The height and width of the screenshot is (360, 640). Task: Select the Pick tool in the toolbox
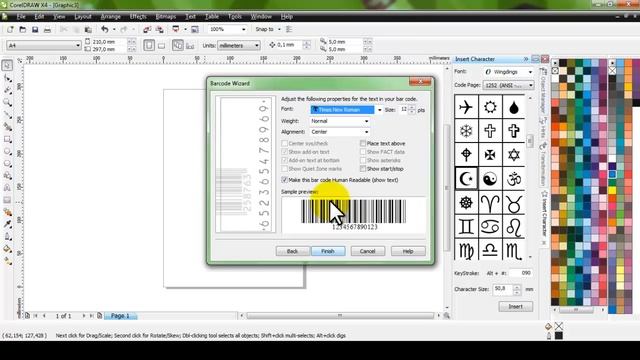point(7,65)
